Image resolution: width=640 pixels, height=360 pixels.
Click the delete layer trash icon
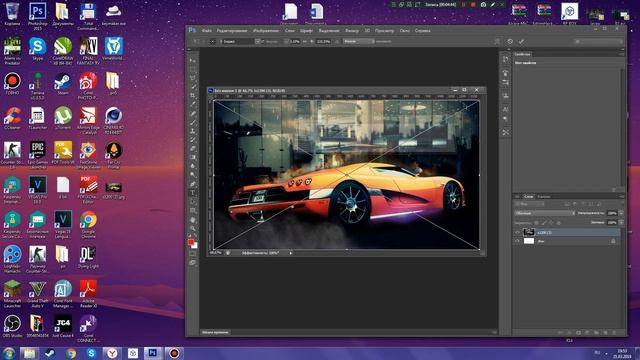coord(614,333)
